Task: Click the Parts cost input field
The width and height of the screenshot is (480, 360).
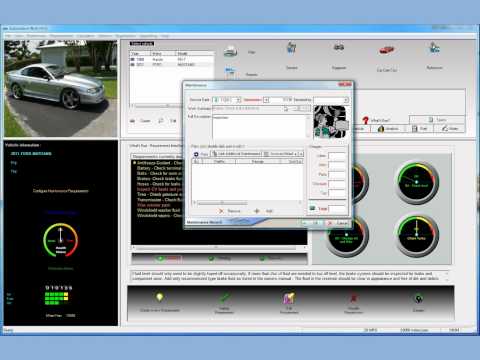Action: click(x=337, y=174)
